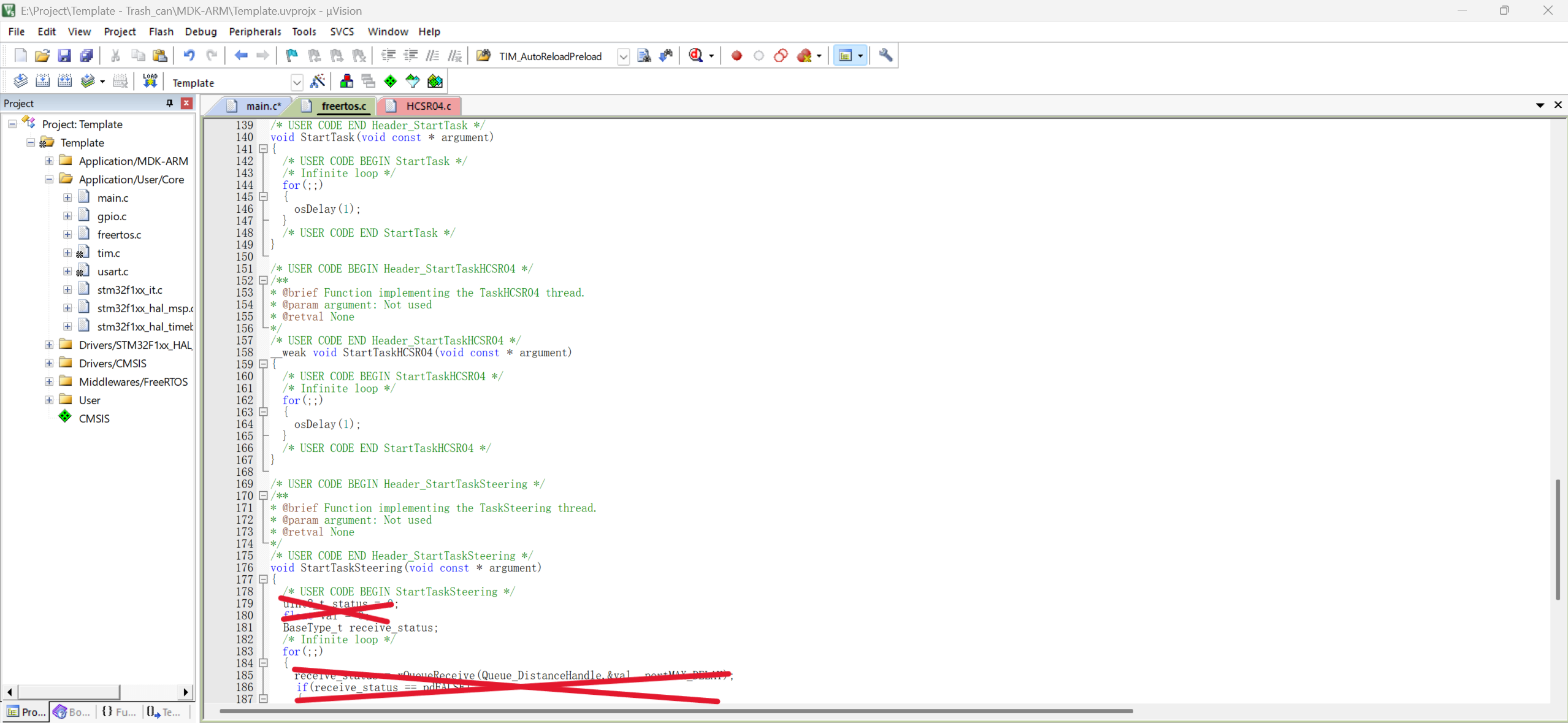Click the Start/Stop Debug Session icon
1568x723 pixels.
click(696, 56)
